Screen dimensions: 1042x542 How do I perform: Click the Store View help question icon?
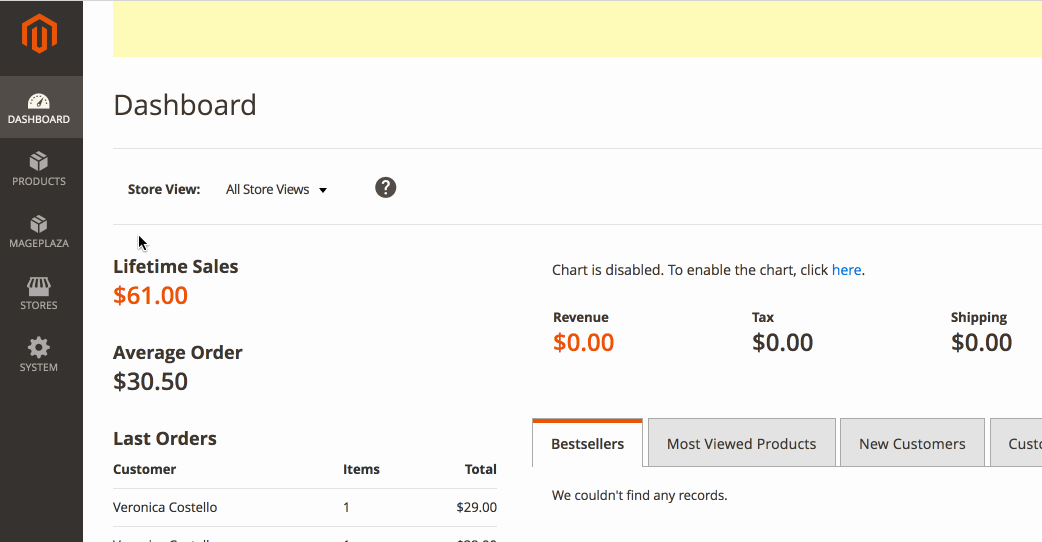click(x=385, y=188)
